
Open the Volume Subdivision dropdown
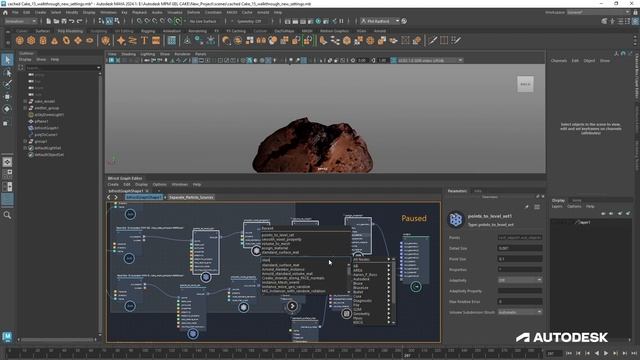click(x=520, y=312)
